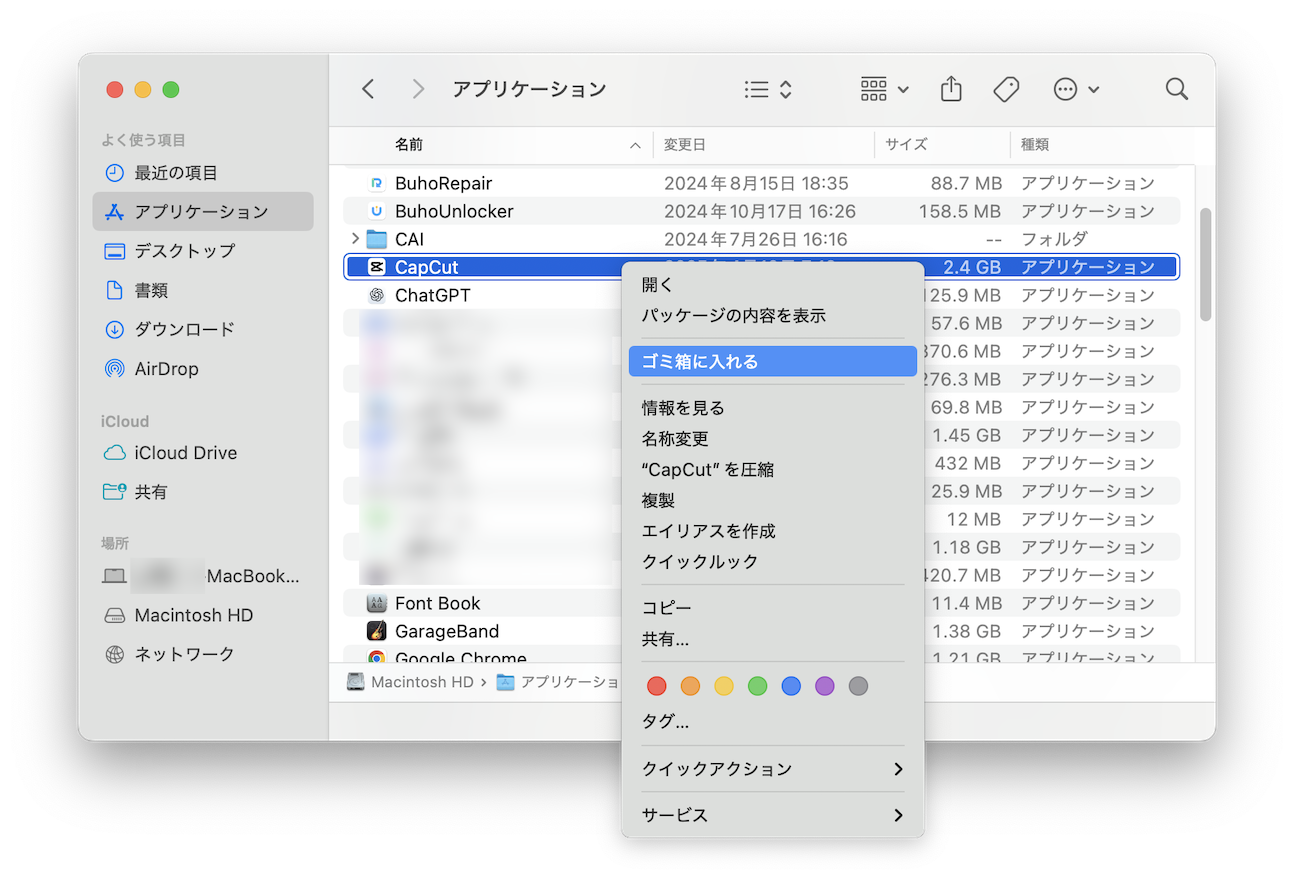The height and width of the screenshot is (875, 1294).
Task: Choose クイックルック in the context menu
Action: coord(772,562)
